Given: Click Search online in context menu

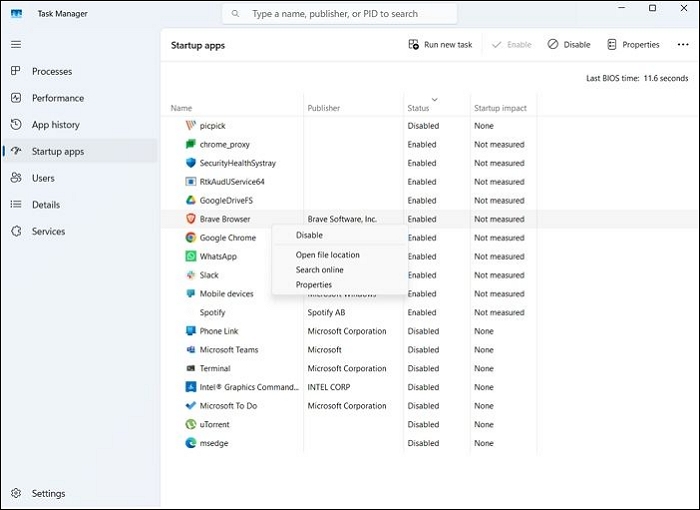Looking at the screenshot, I should 319,270.
